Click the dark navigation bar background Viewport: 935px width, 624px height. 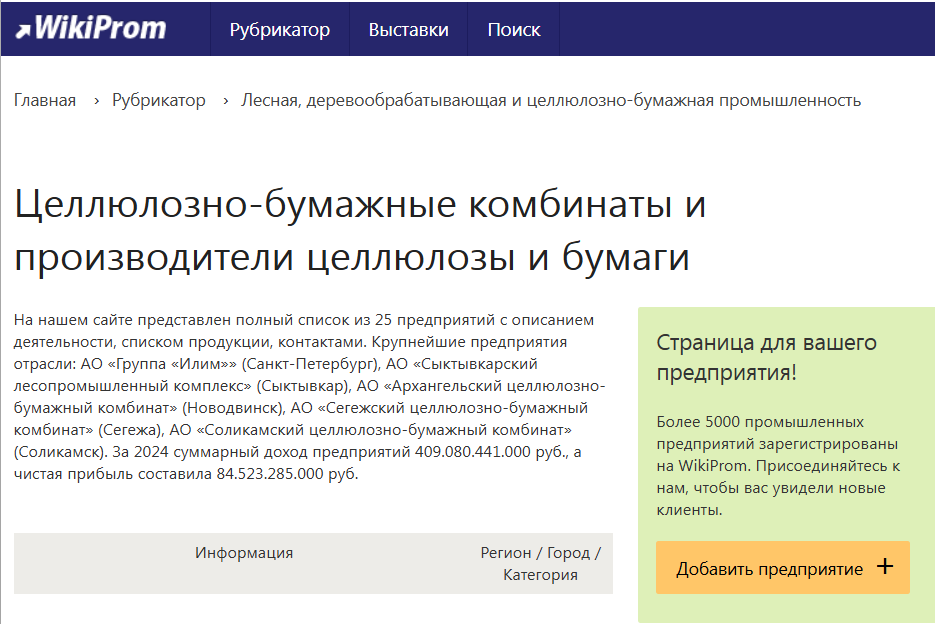[700, 27]
